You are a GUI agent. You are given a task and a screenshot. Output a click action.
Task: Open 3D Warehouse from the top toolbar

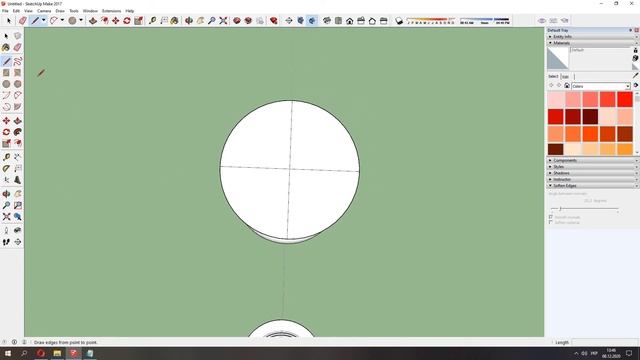pos(237,20)
